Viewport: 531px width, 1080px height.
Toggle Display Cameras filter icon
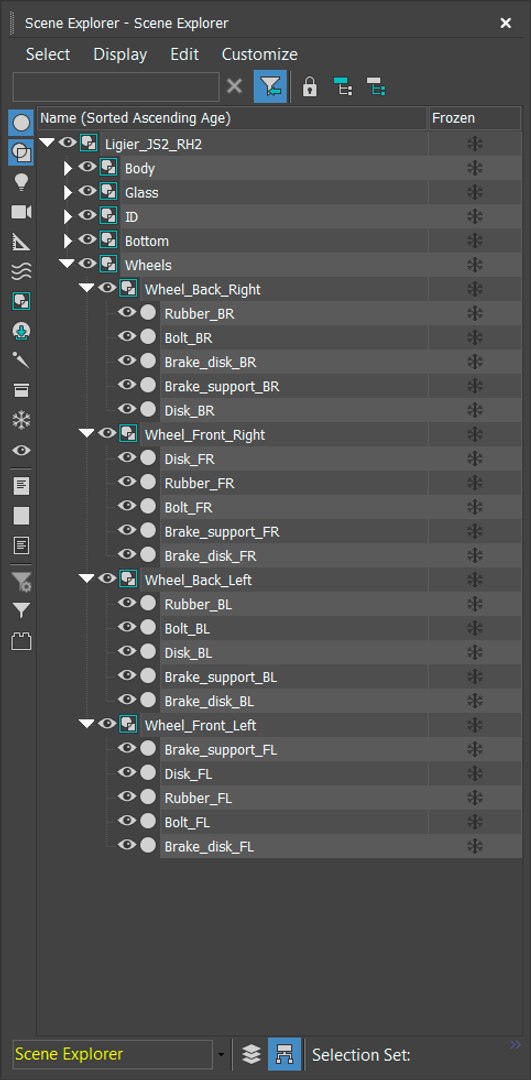[x=21, y=212]
